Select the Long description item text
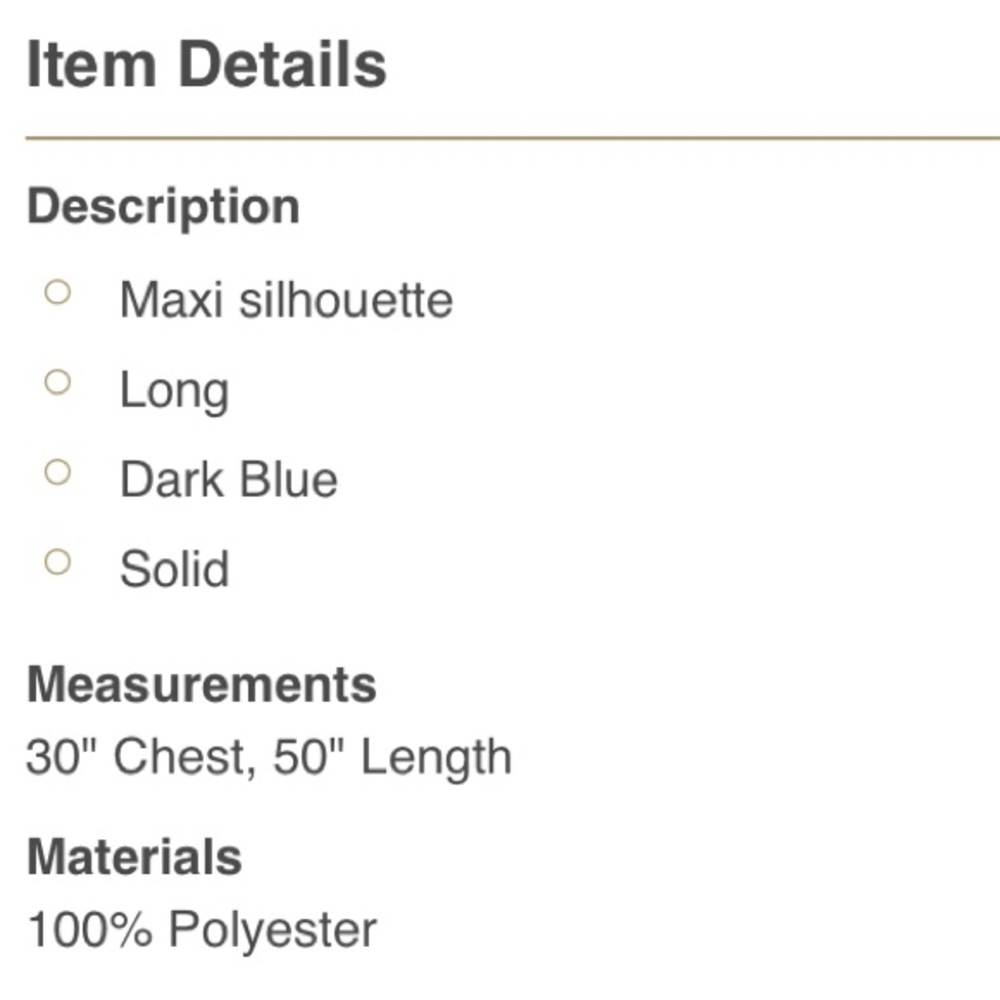Image resolution: width=1000 pixels, height=1000 pixels. 174,391
